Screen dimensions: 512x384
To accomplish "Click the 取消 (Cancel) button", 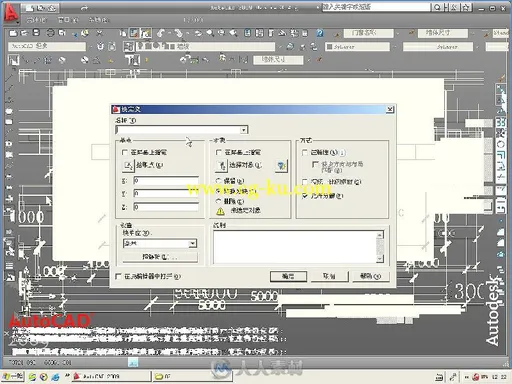I will [329, 276].
